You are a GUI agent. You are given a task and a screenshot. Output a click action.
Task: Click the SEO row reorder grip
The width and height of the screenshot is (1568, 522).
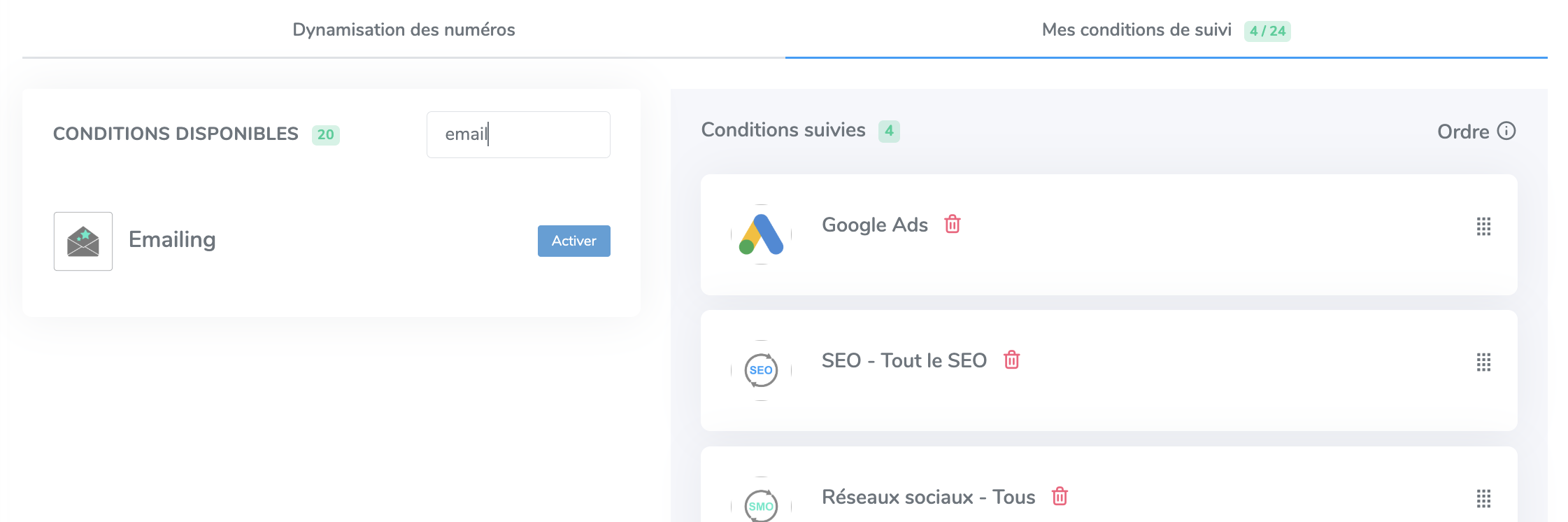(x=1483, y=362)
